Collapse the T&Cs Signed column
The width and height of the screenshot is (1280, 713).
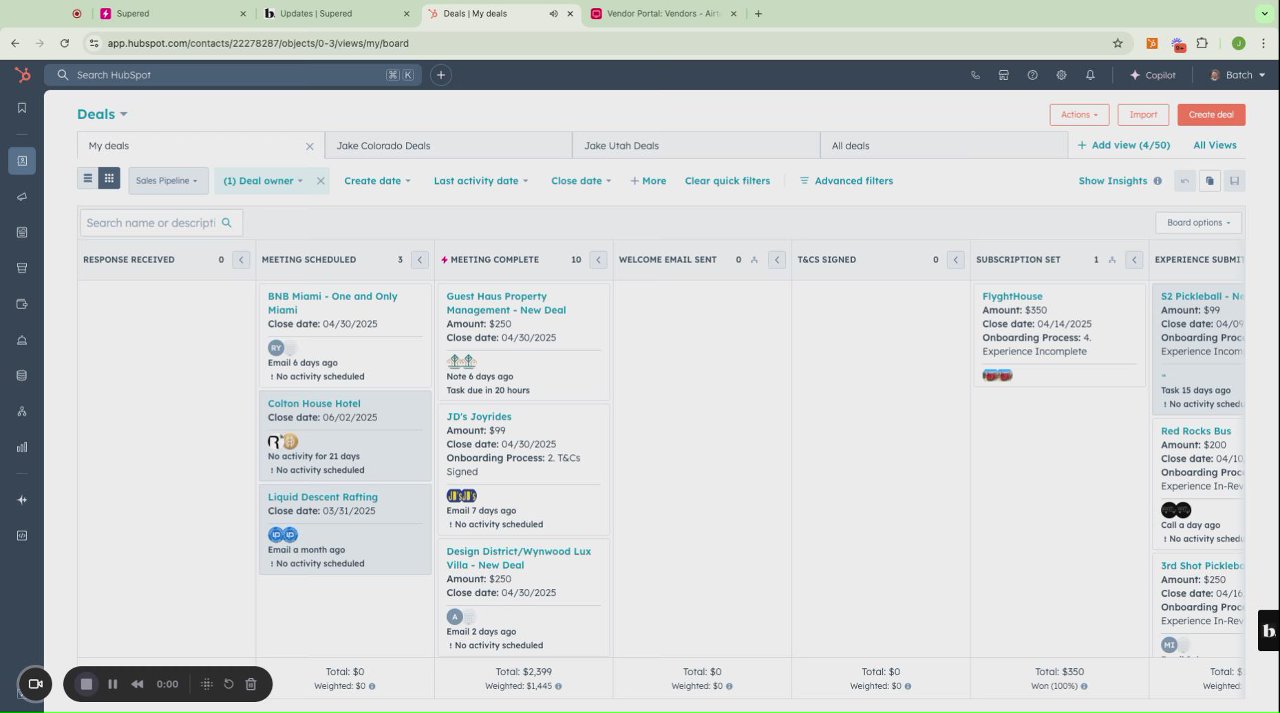[956, 260]
